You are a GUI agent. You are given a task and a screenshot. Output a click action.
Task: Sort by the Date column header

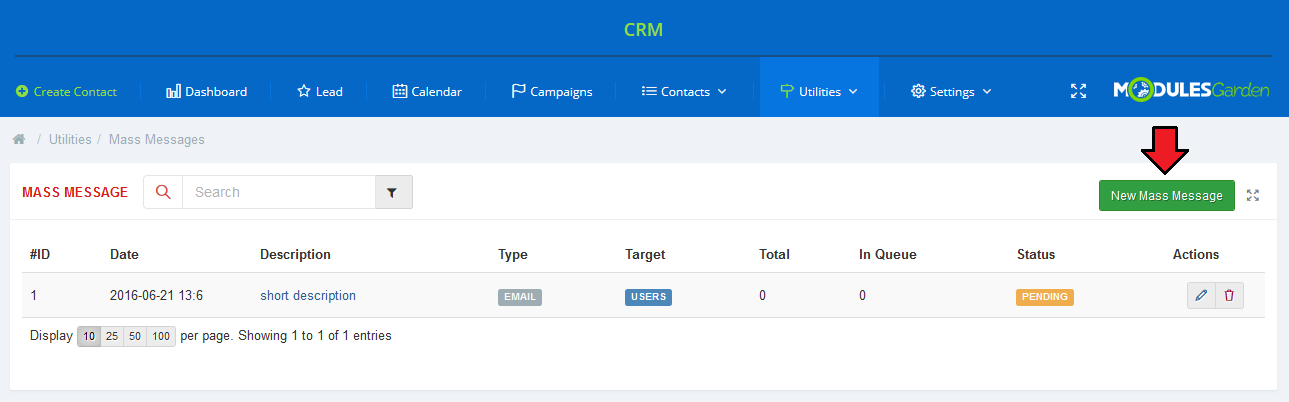[x=124, y=255]
